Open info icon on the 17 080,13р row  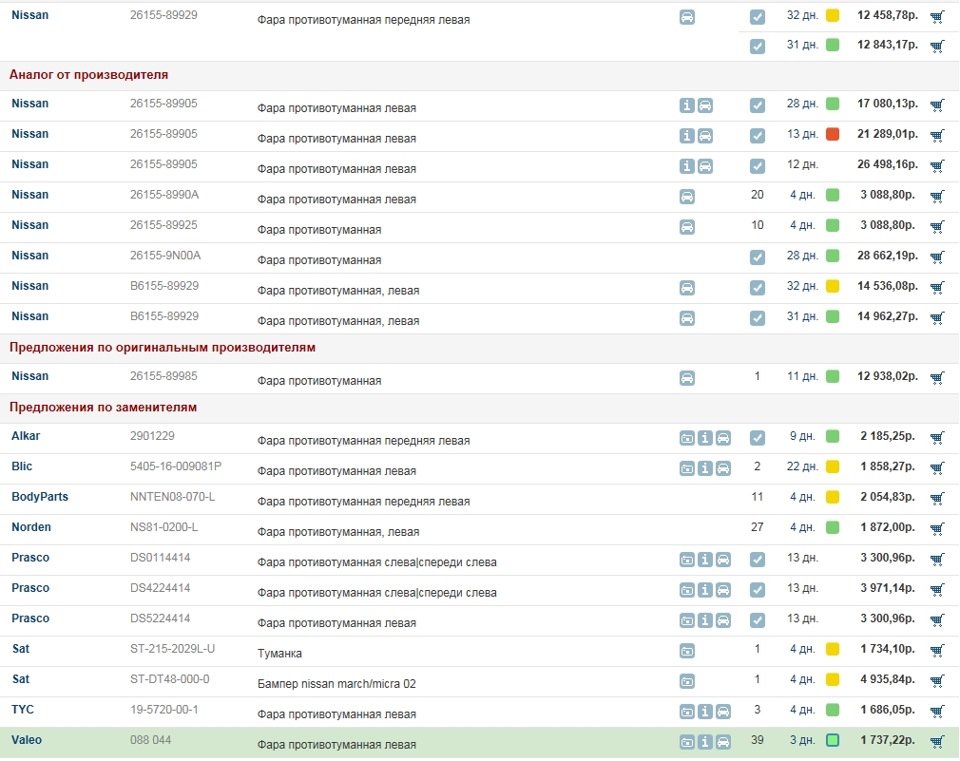(x=687, y=105)
